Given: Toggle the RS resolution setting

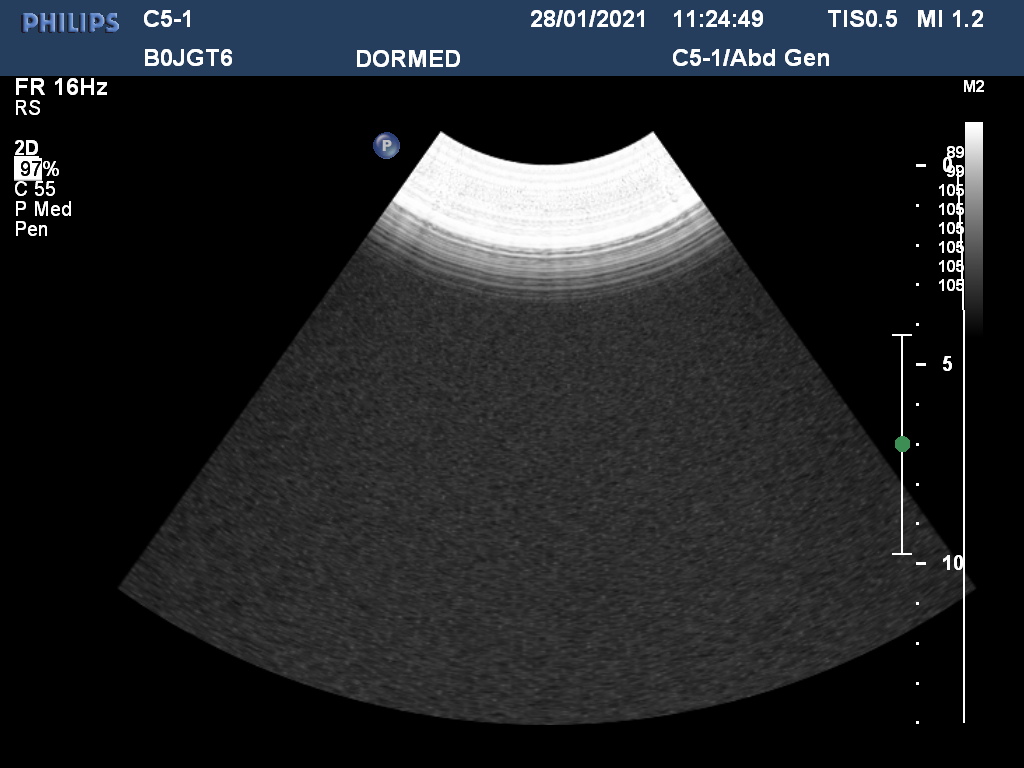Looking at the screenshot, I should [27, 108].
